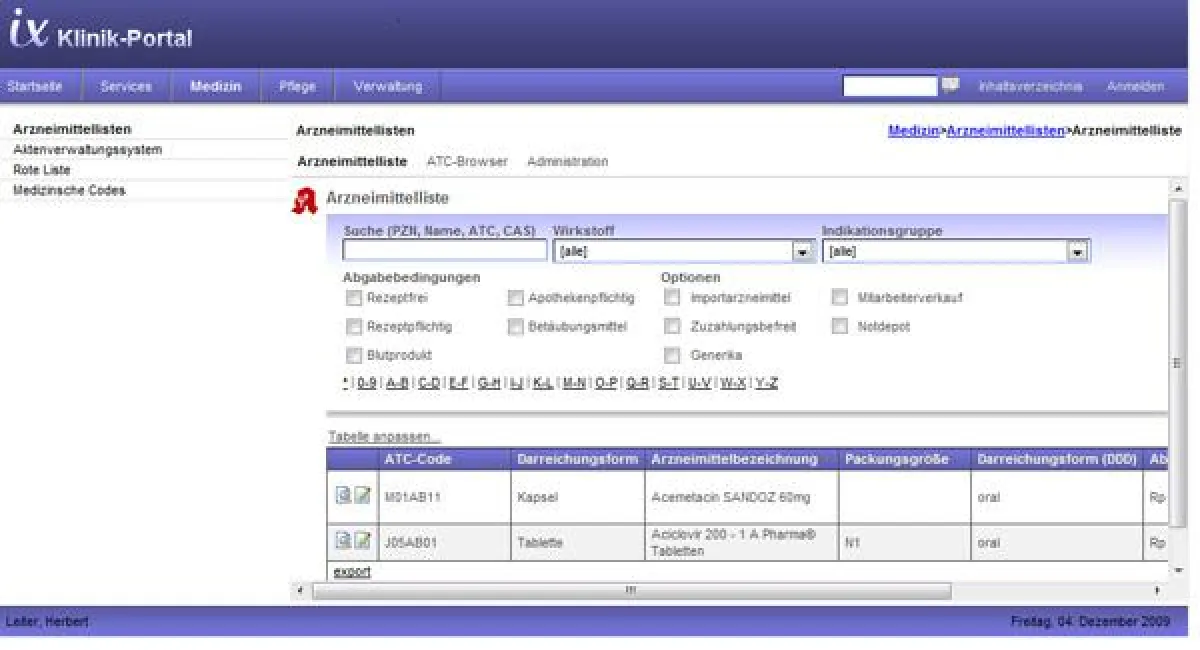1200x650 pixels.
Task: Open the Wirkstoff dropdown
Action: pos(801,252)
